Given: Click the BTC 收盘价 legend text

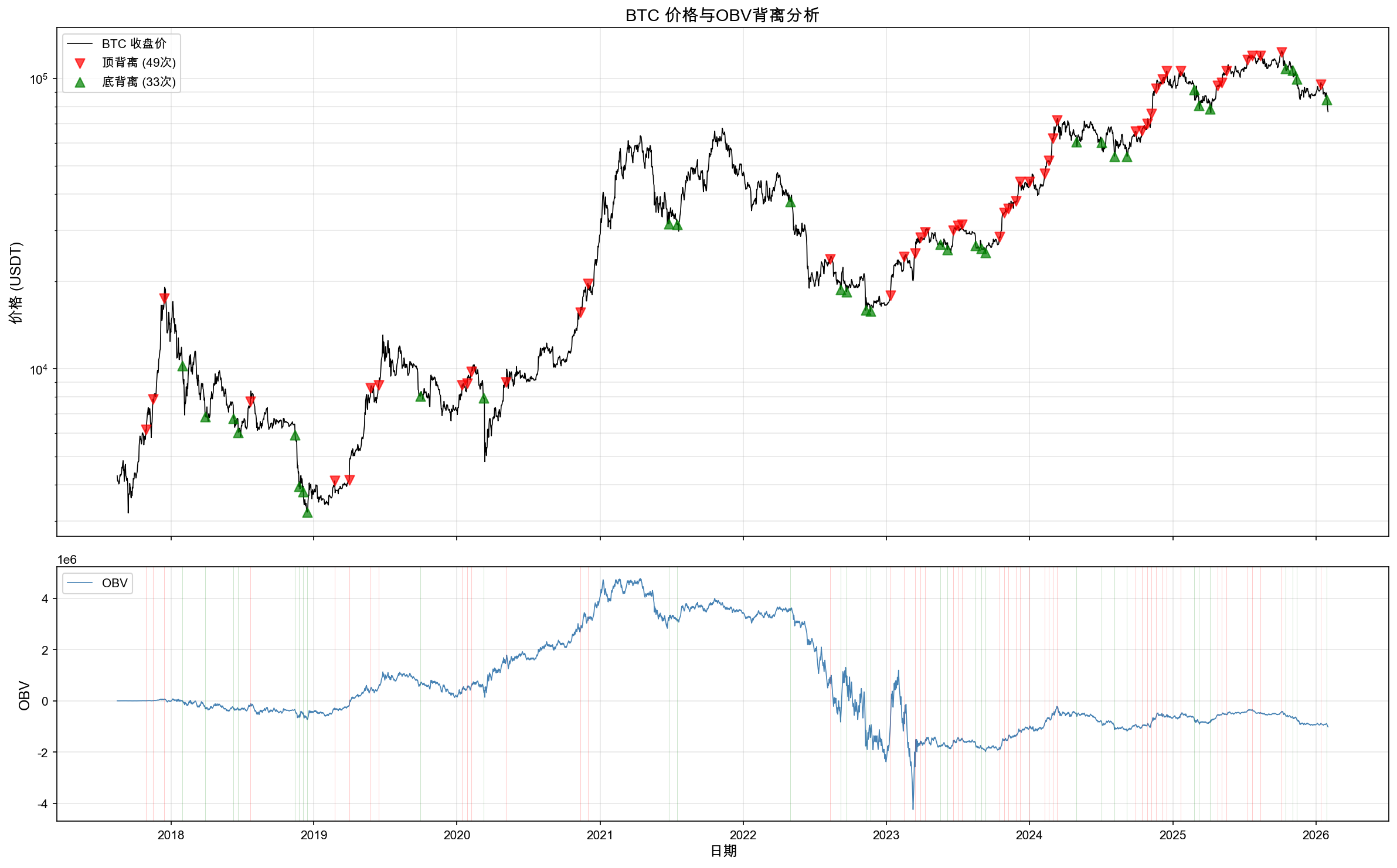Looking at the screenshot, I should 134,43.
